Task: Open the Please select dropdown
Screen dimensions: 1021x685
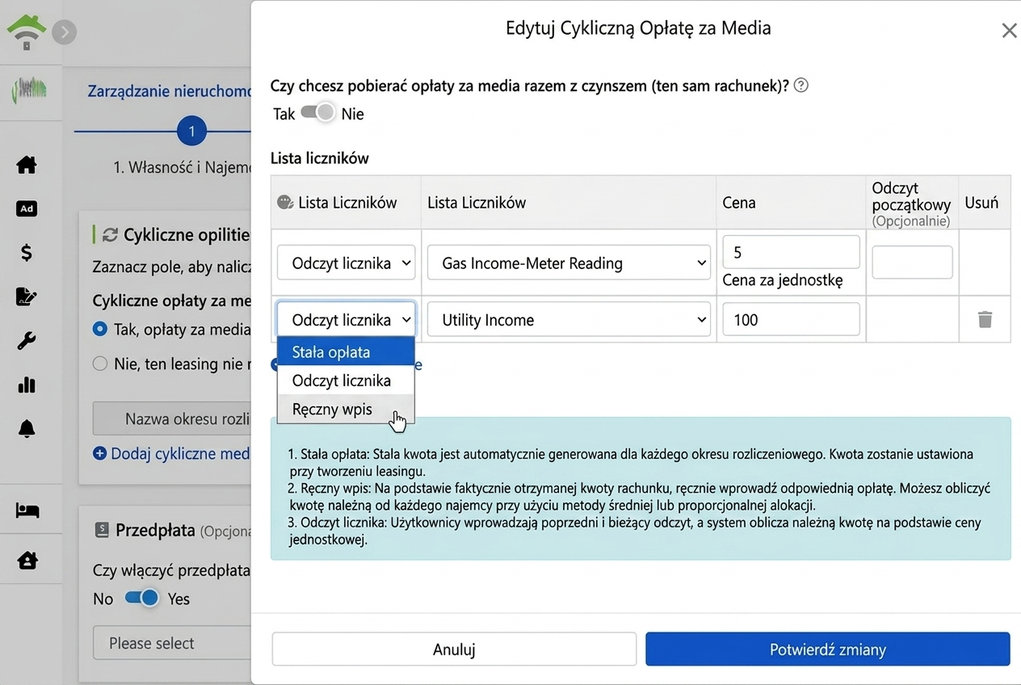Action: [172, 643]
